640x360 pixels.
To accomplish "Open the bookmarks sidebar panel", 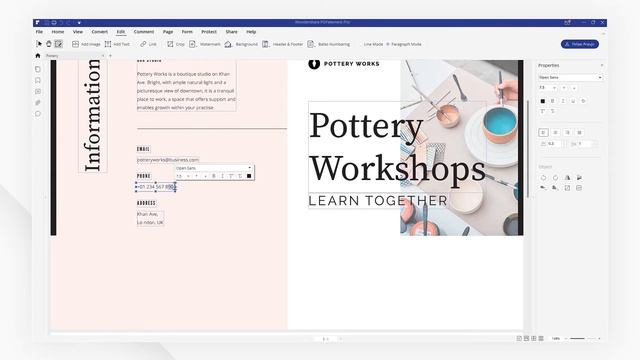I will [x=38, y=80].
